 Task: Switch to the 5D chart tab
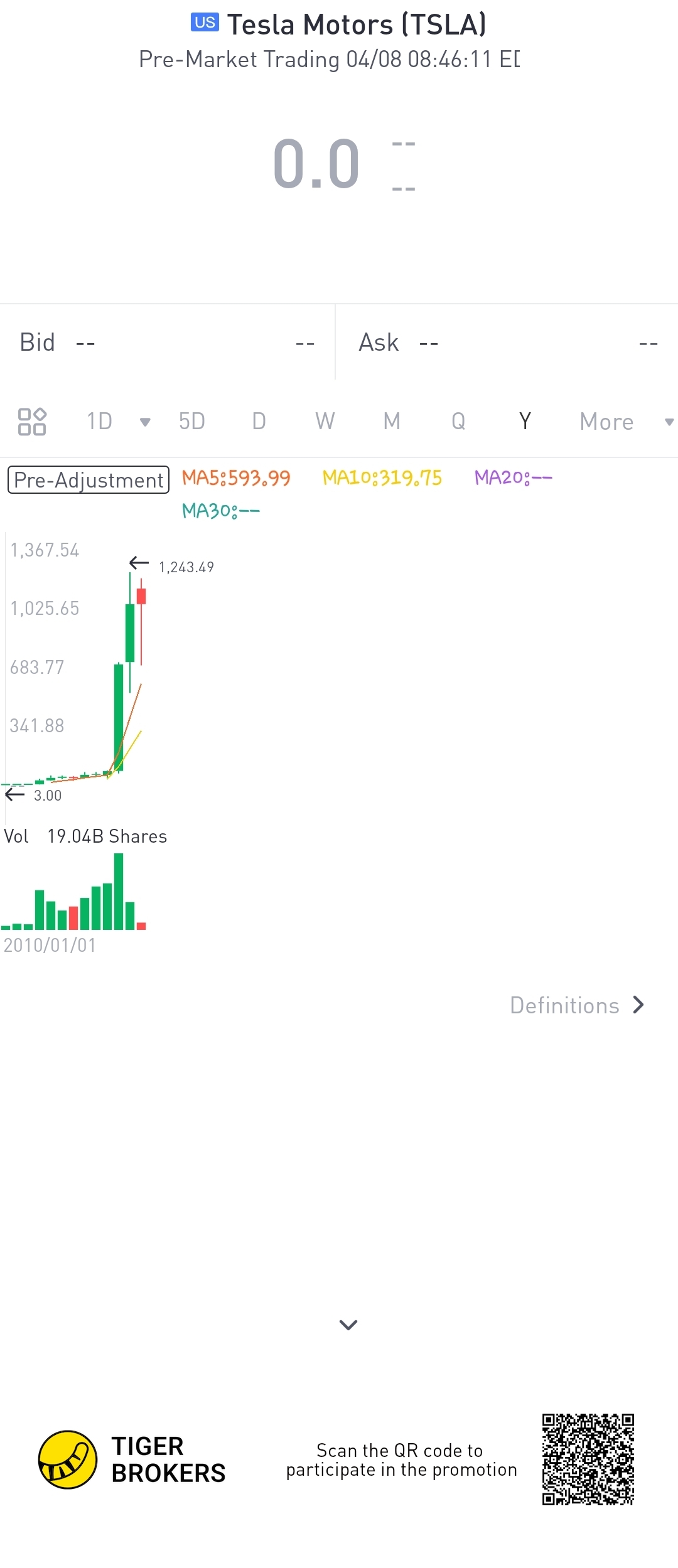(x=192, y=421)
